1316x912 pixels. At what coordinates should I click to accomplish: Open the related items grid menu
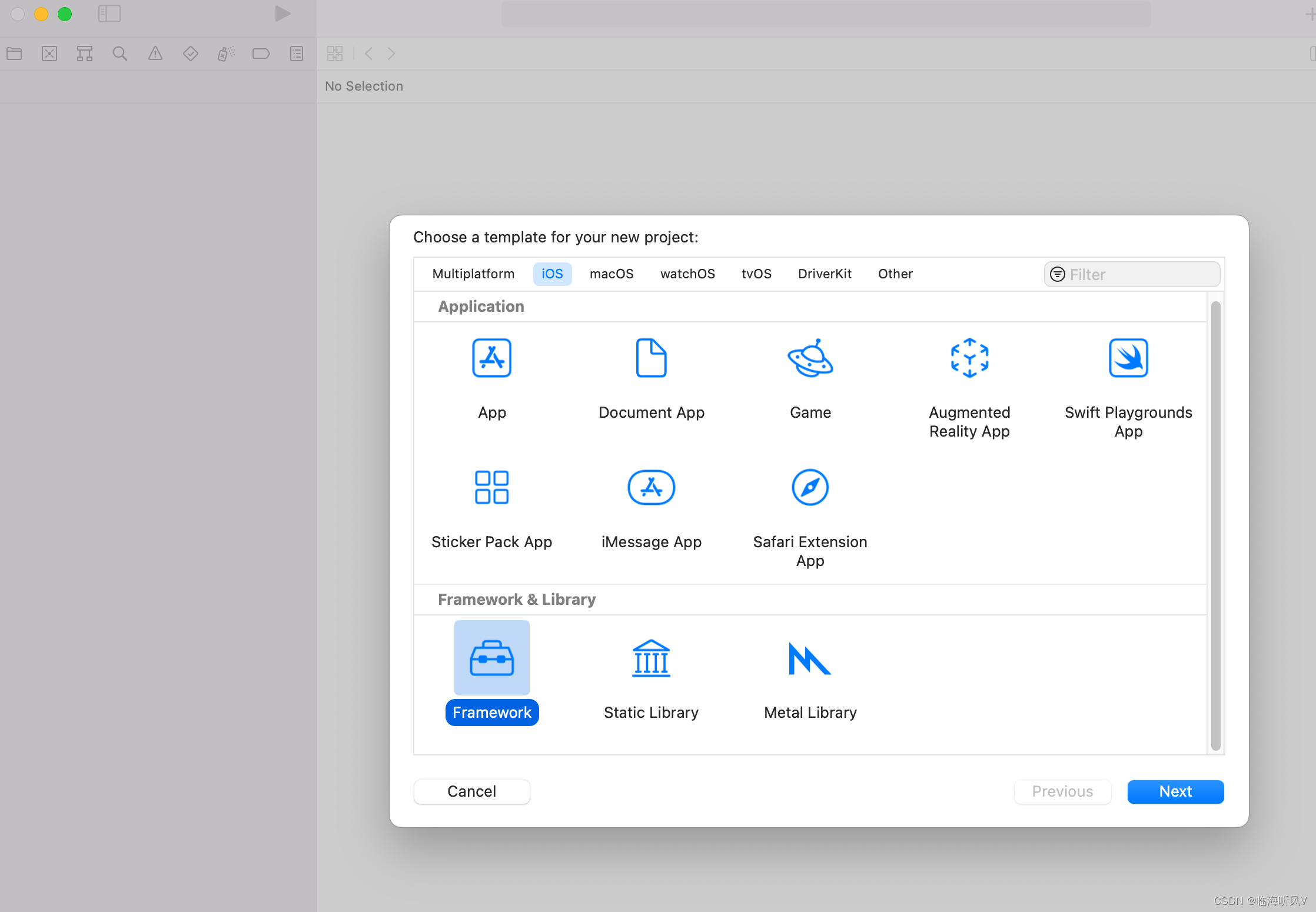335,54
